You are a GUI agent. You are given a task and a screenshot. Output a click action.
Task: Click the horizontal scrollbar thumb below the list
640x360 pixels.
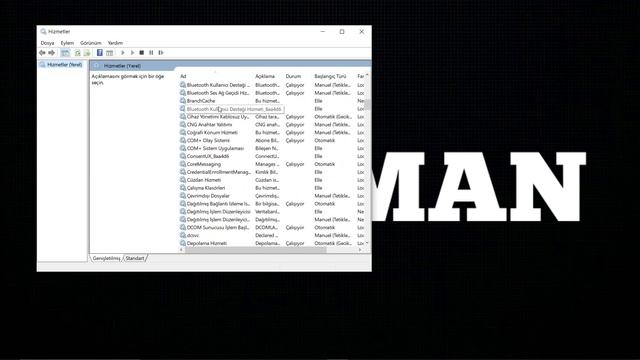tap(256, 250)
